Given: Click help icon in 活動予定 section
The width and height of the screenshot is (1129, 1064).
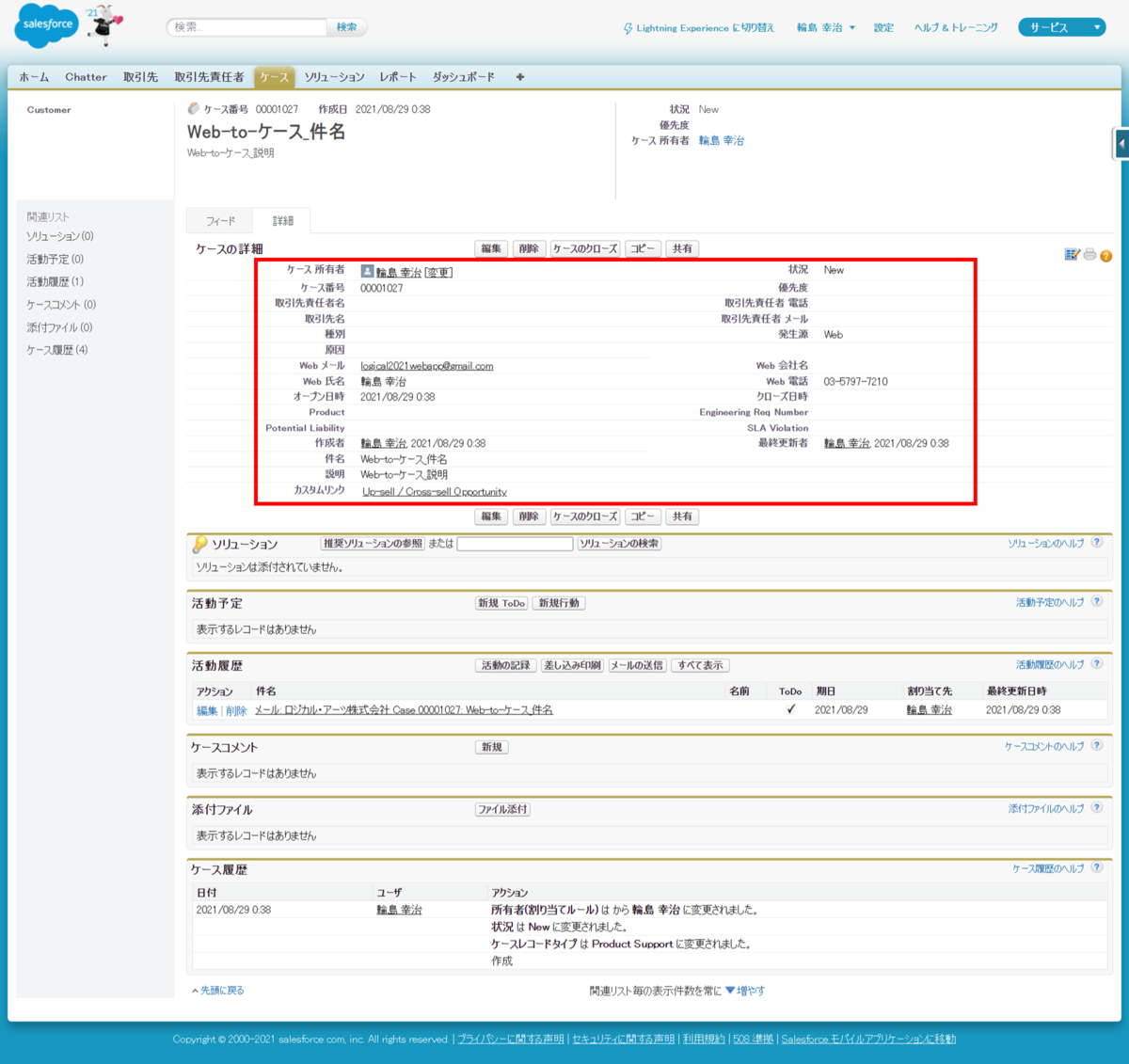Looking at the screenshot, I should coord(1097,602).
